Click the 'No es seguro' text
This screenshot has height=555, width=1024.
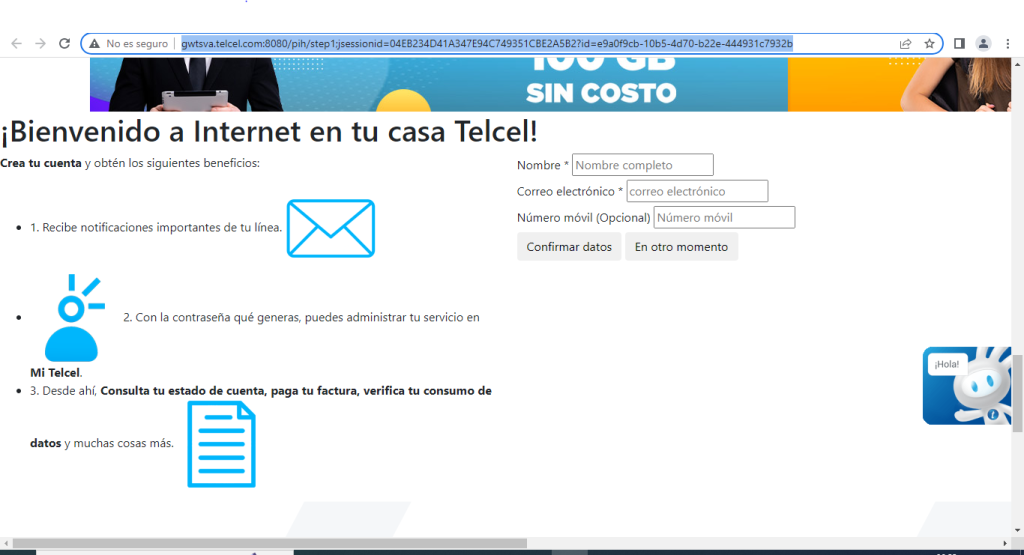(137, 44)
